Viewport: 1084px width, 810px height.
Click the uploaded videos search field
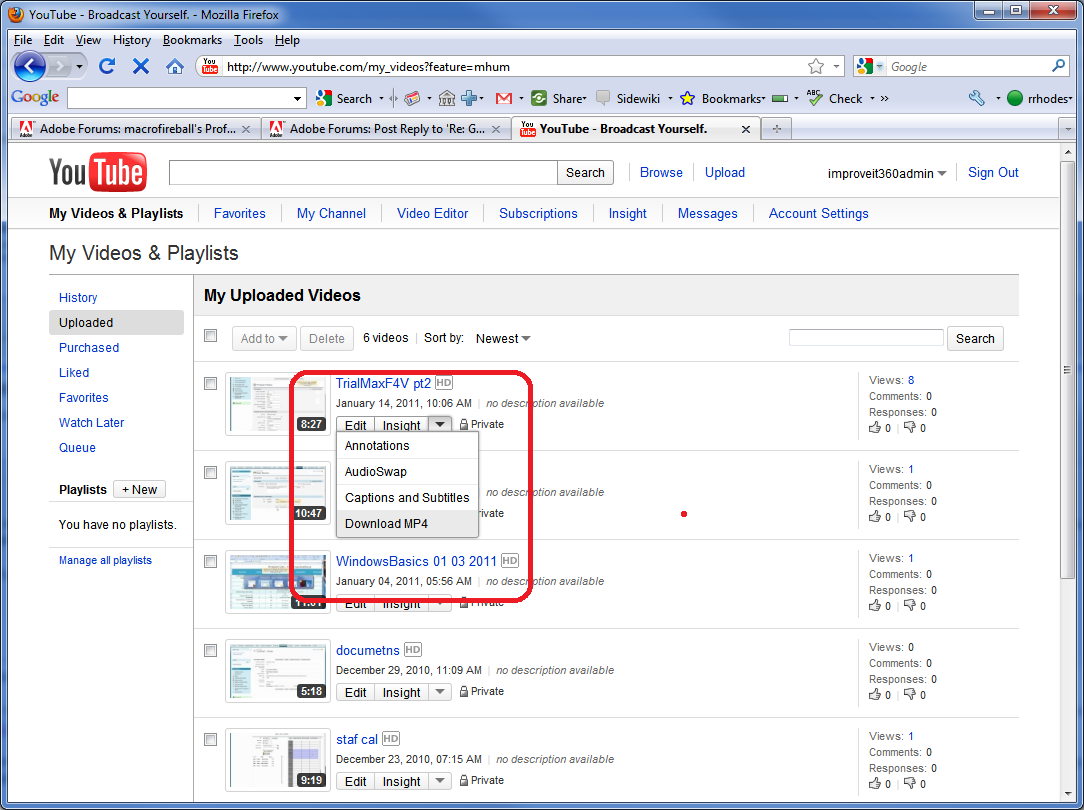866,338
